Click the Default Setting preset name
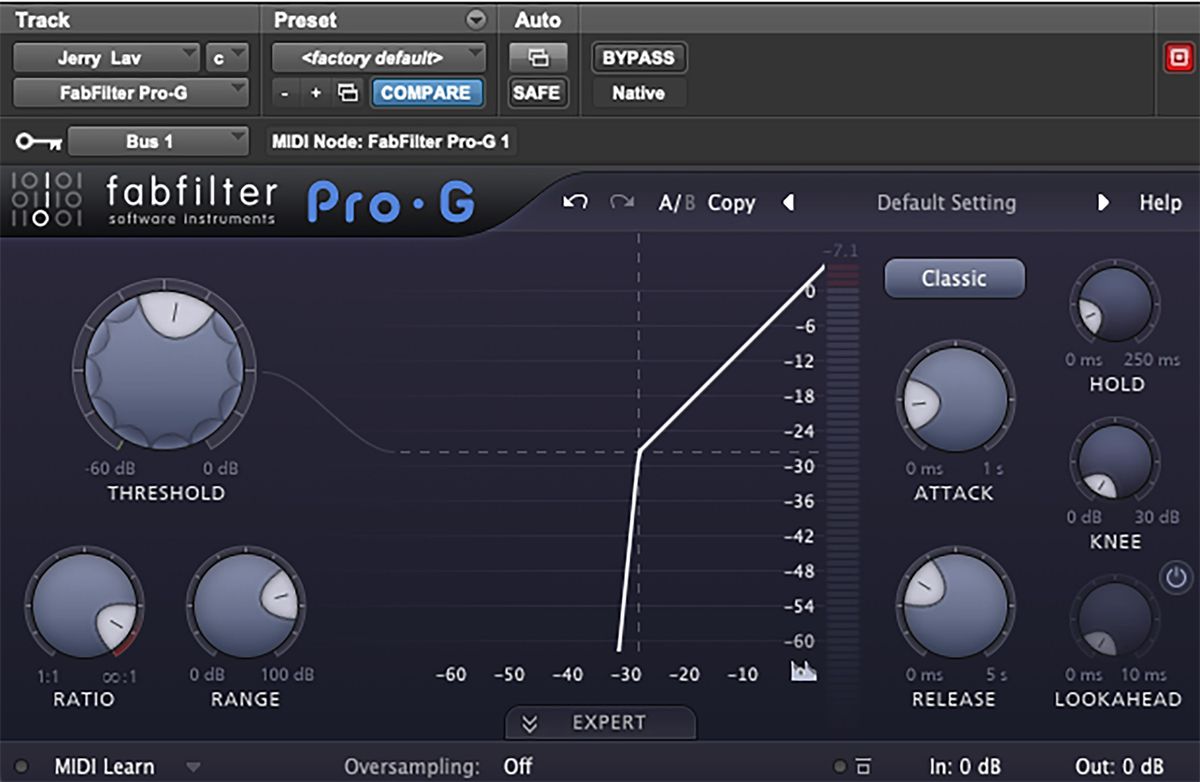Screen dimensions: 1200x782 (x=946, y=203)
